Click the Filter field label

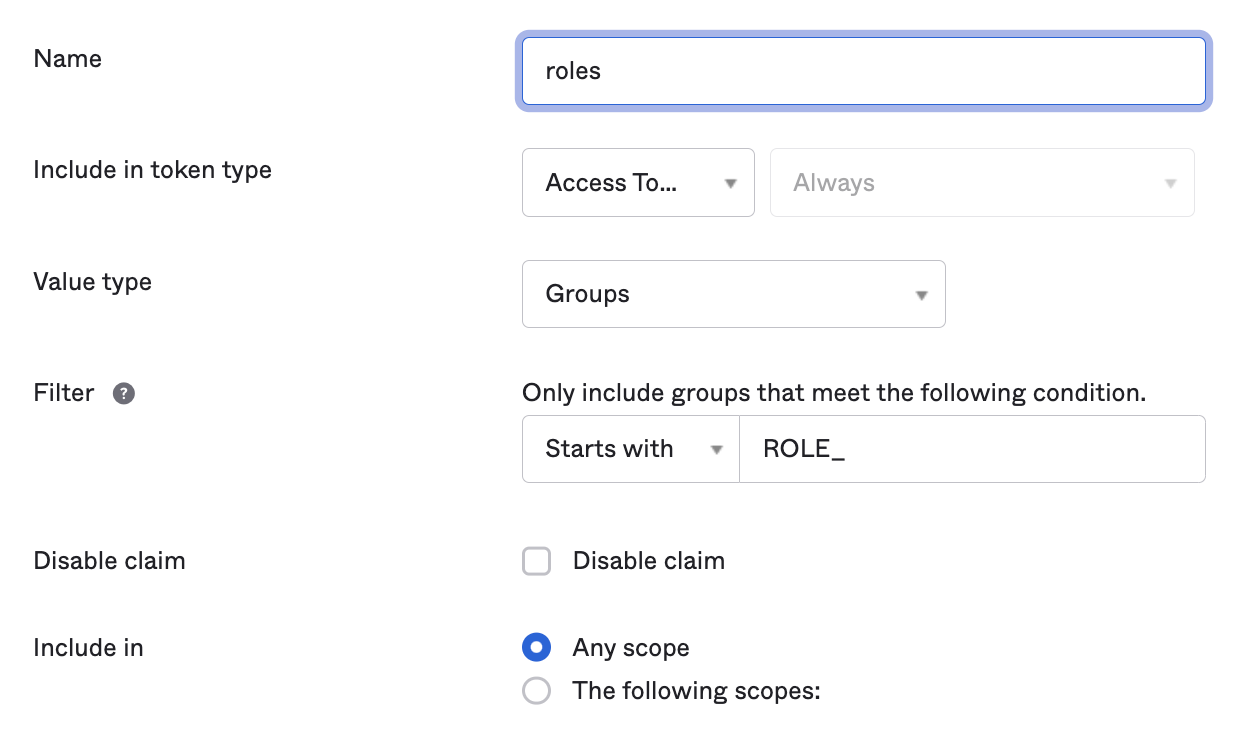(x=64, y=393)
